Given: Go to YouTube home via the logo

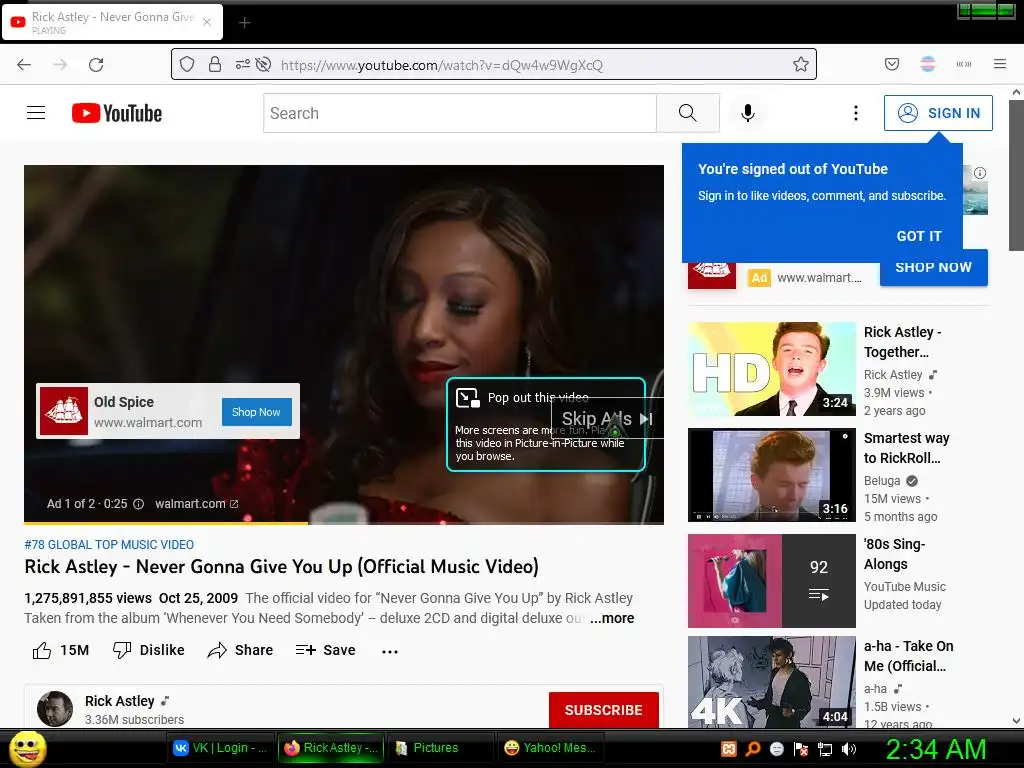Looking at the screenshot, I should coord(117,113).
